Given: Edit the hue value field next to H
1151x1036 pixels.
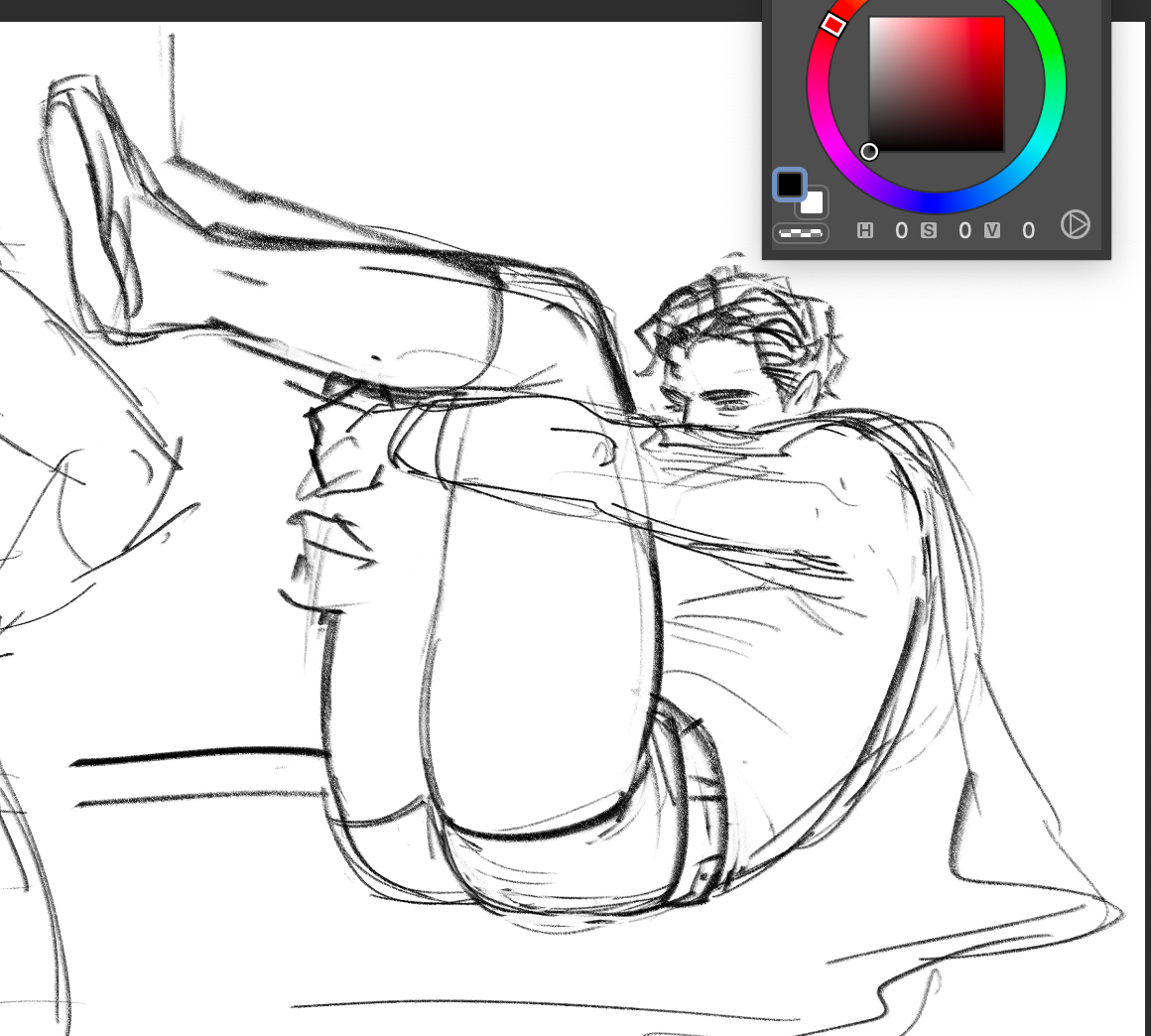Looking at the screenshot, I should tap(901, 231).
